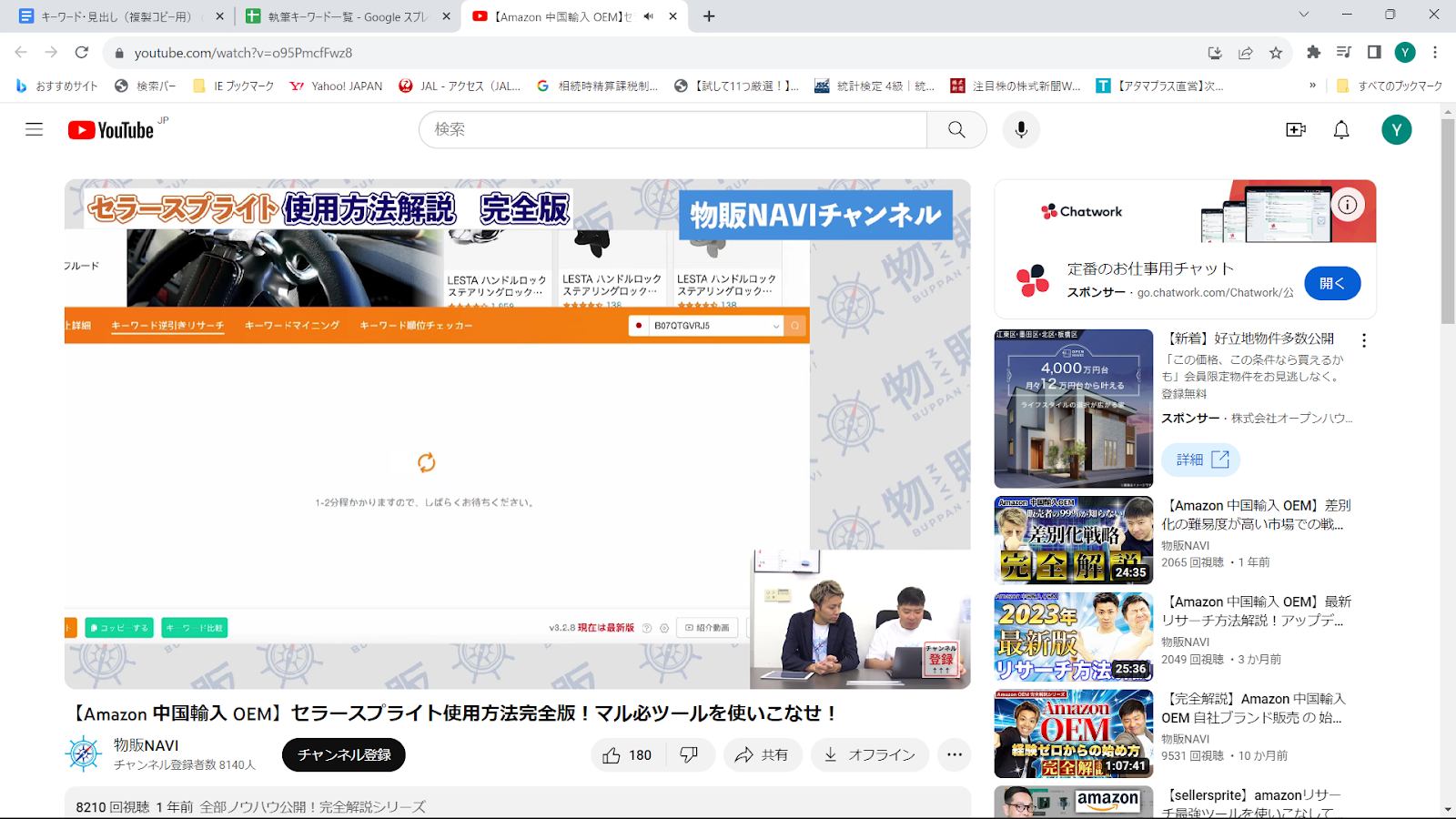Click the share page icon in address bar

click(1246, 53)
